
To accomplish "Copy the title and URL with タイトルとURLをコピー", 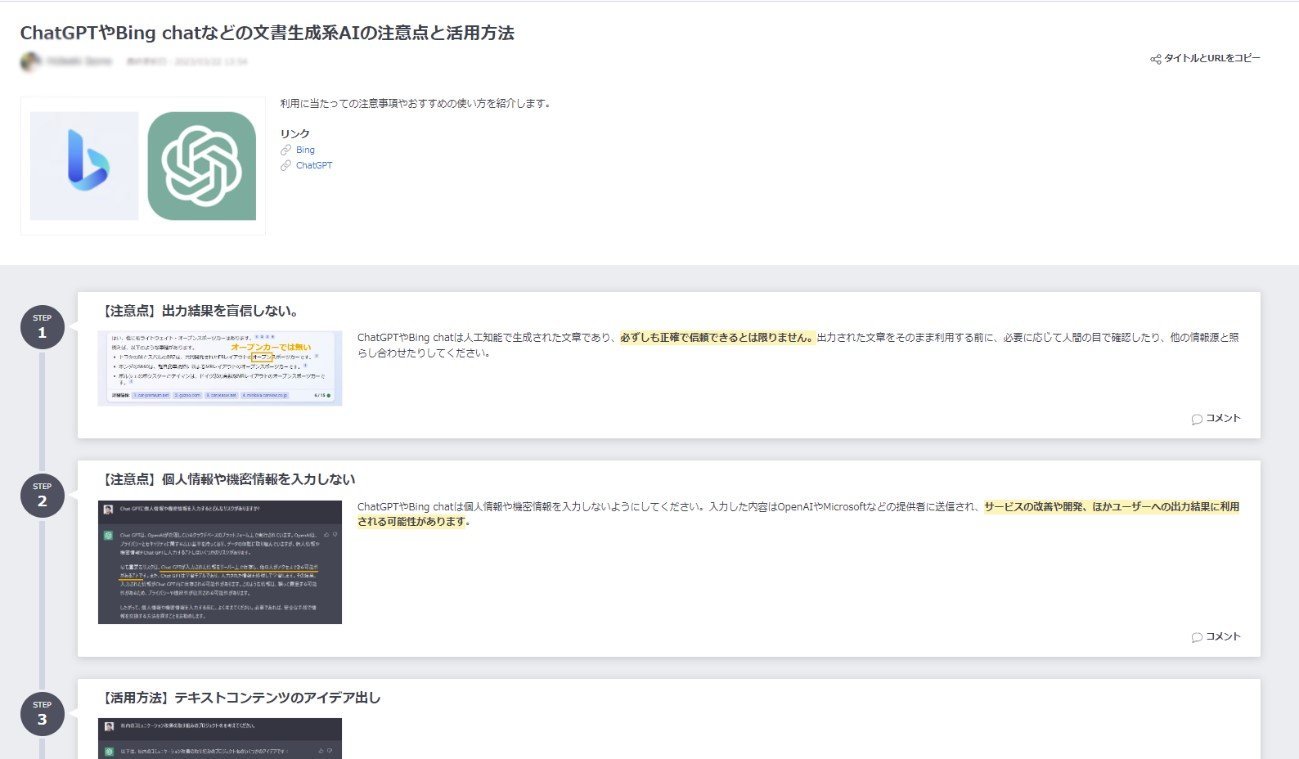I will [x=1205, y=58].
